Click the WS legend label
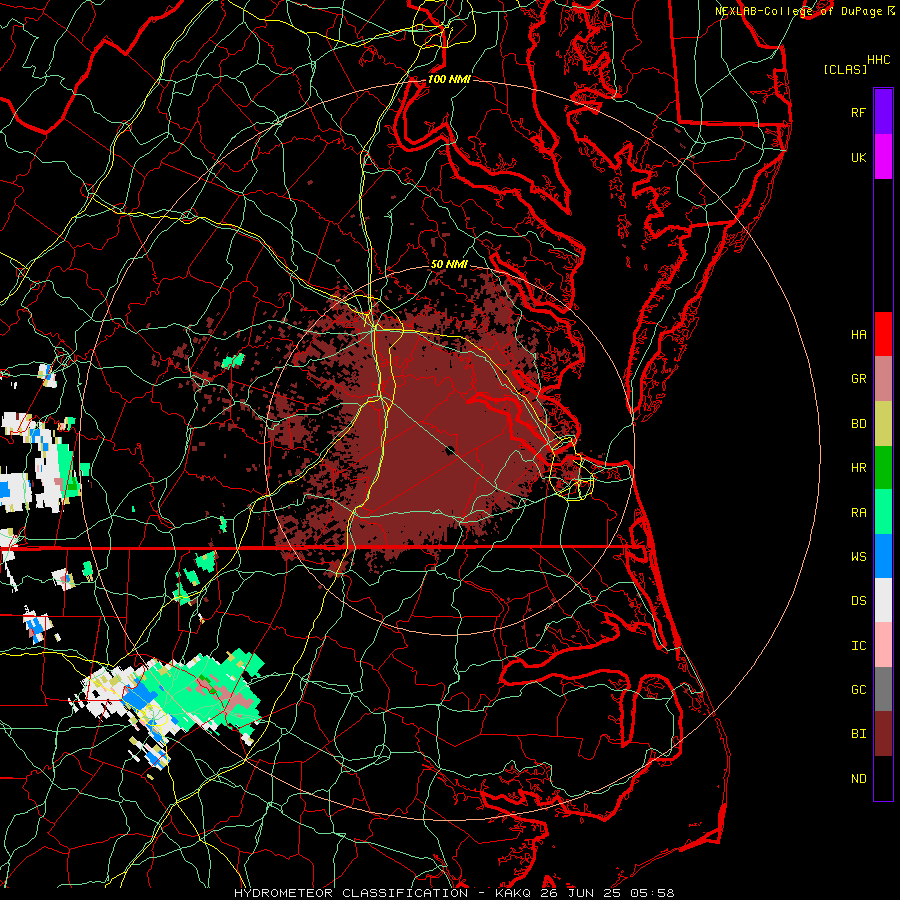This screenshot has height=900, width=900. click(859, 557)
